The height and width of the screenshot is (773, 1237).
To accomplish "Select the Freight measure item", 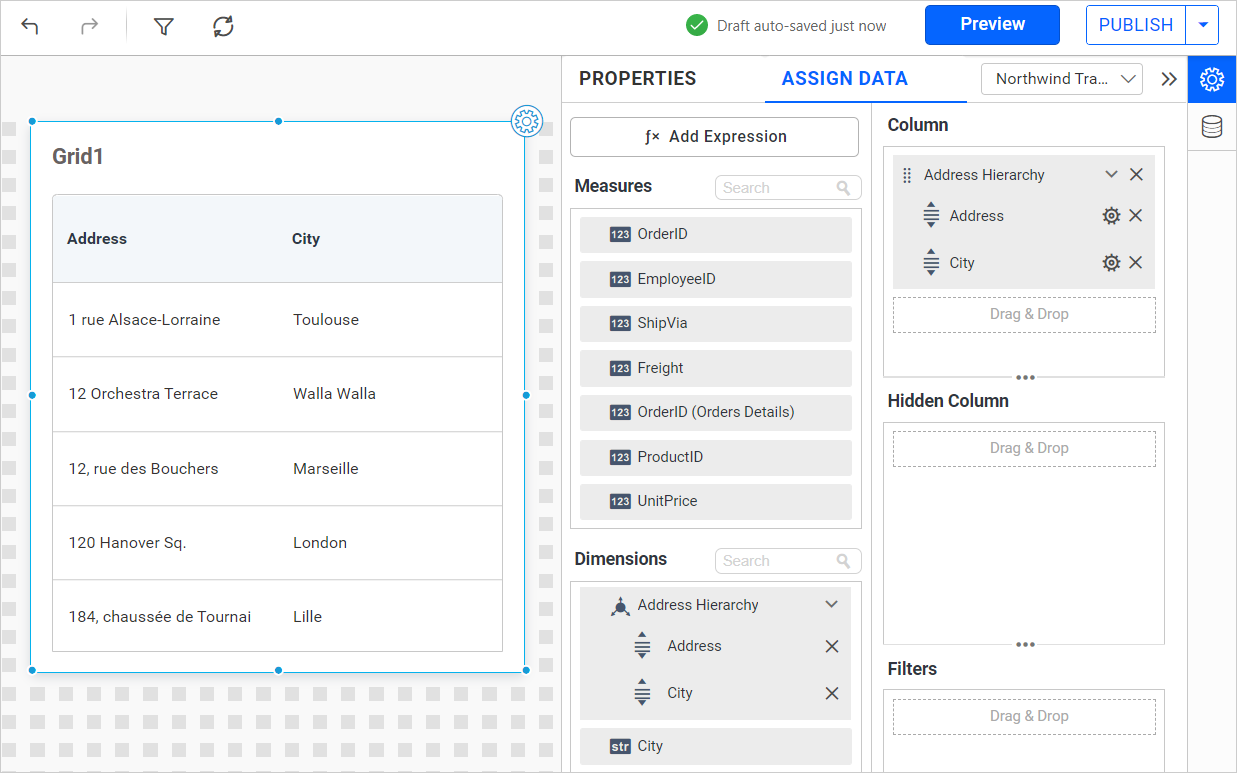I will pos(715,368).
